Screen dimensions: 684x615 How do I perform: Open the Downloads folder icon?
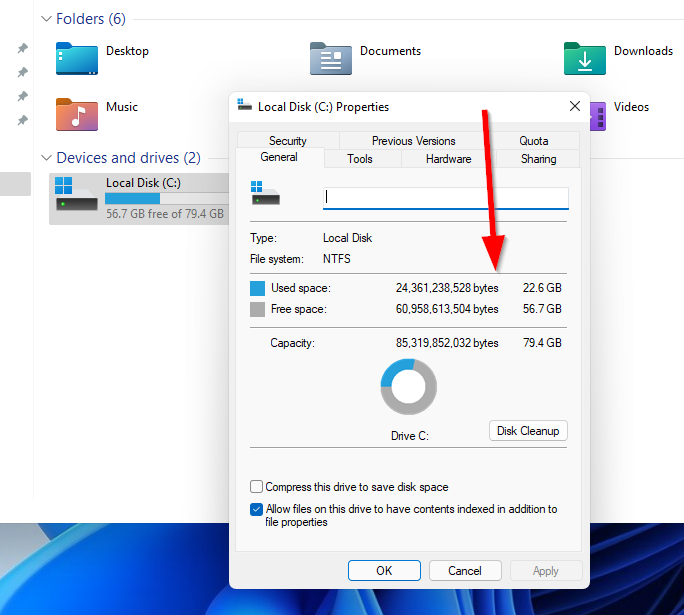click(x=585, y=58)
